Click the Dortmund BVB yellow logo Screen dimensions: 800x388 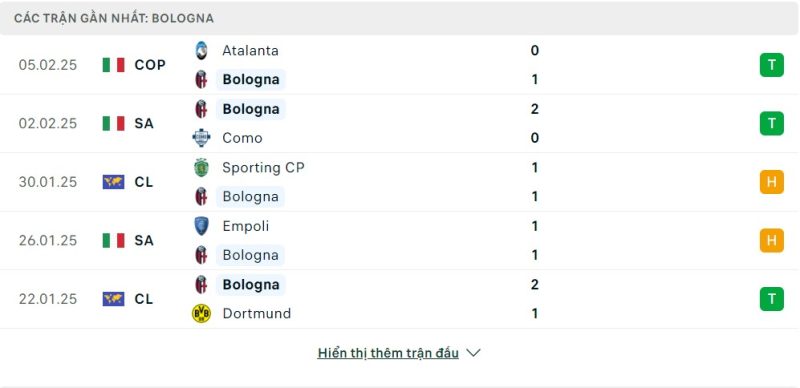[x=202, y=313]
